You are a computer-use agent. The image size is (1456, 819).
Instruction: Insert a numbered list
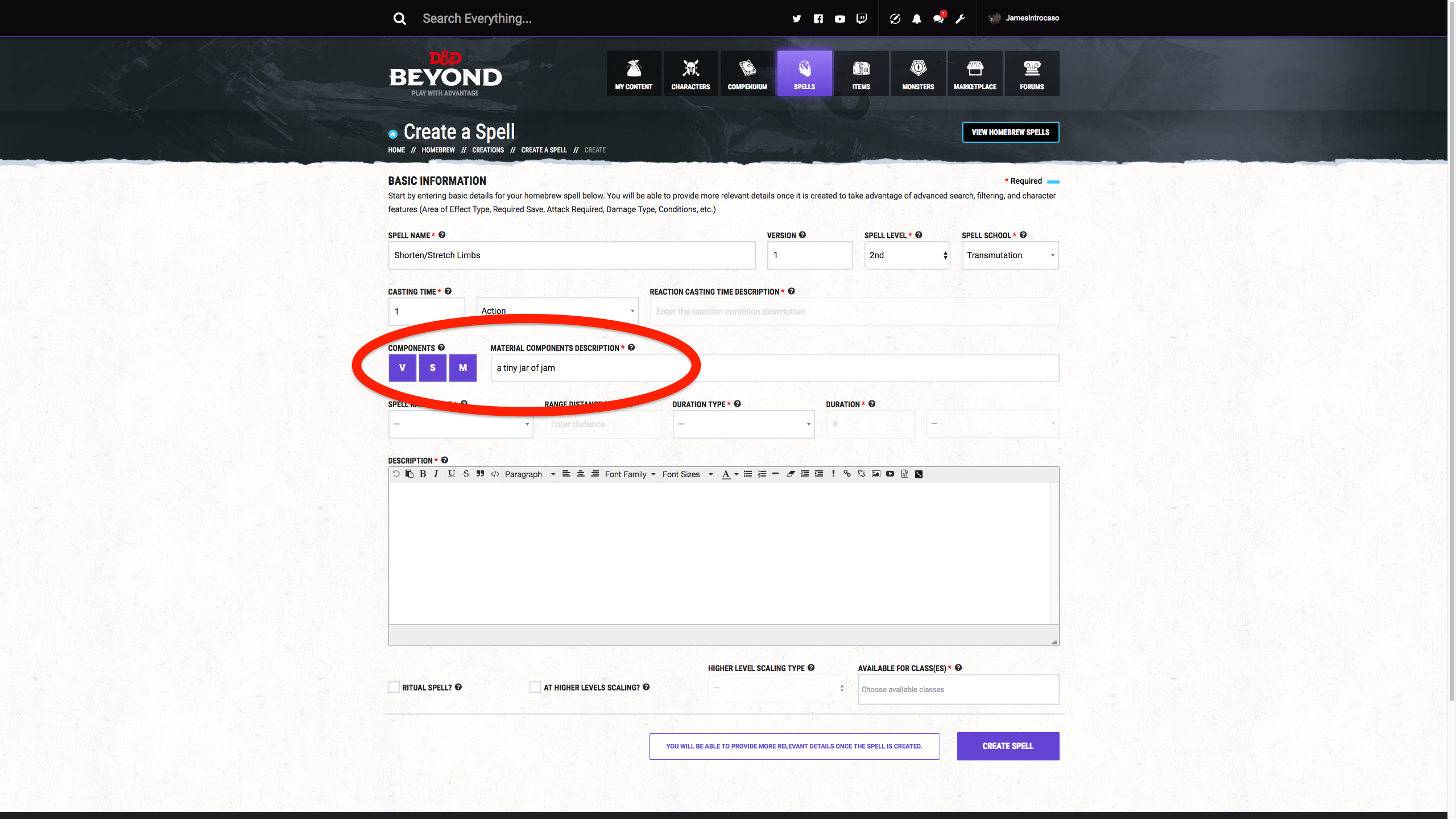(762, 474)
